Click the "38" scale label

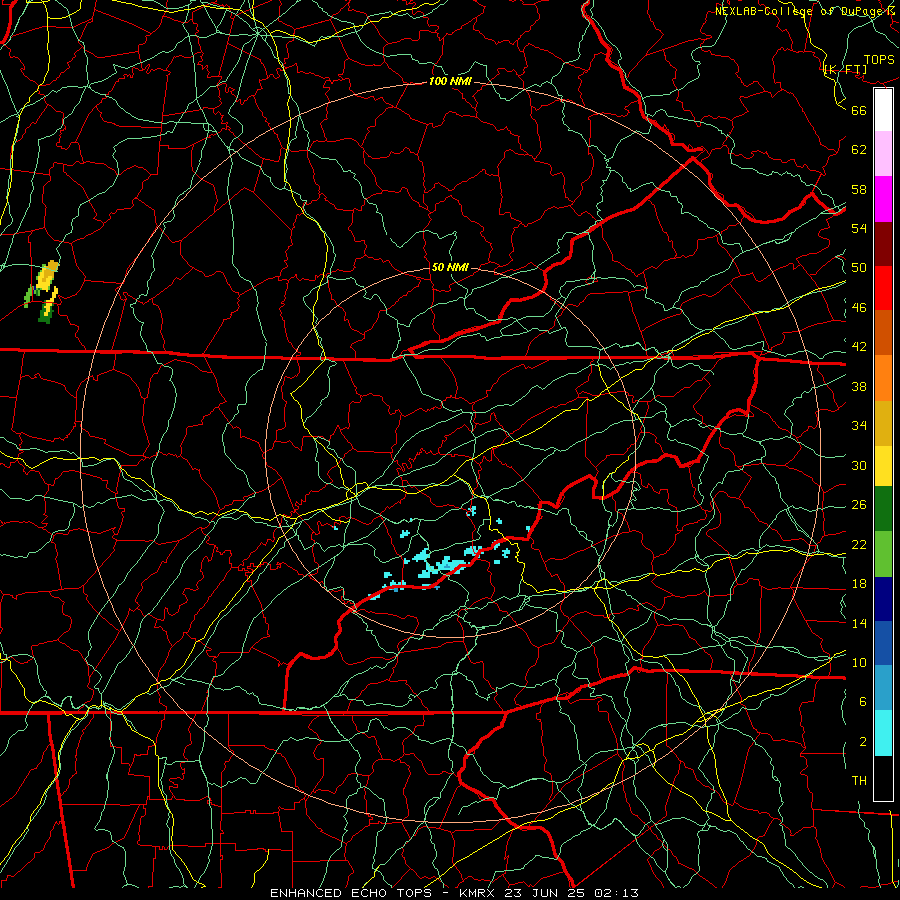coord(859,386)
